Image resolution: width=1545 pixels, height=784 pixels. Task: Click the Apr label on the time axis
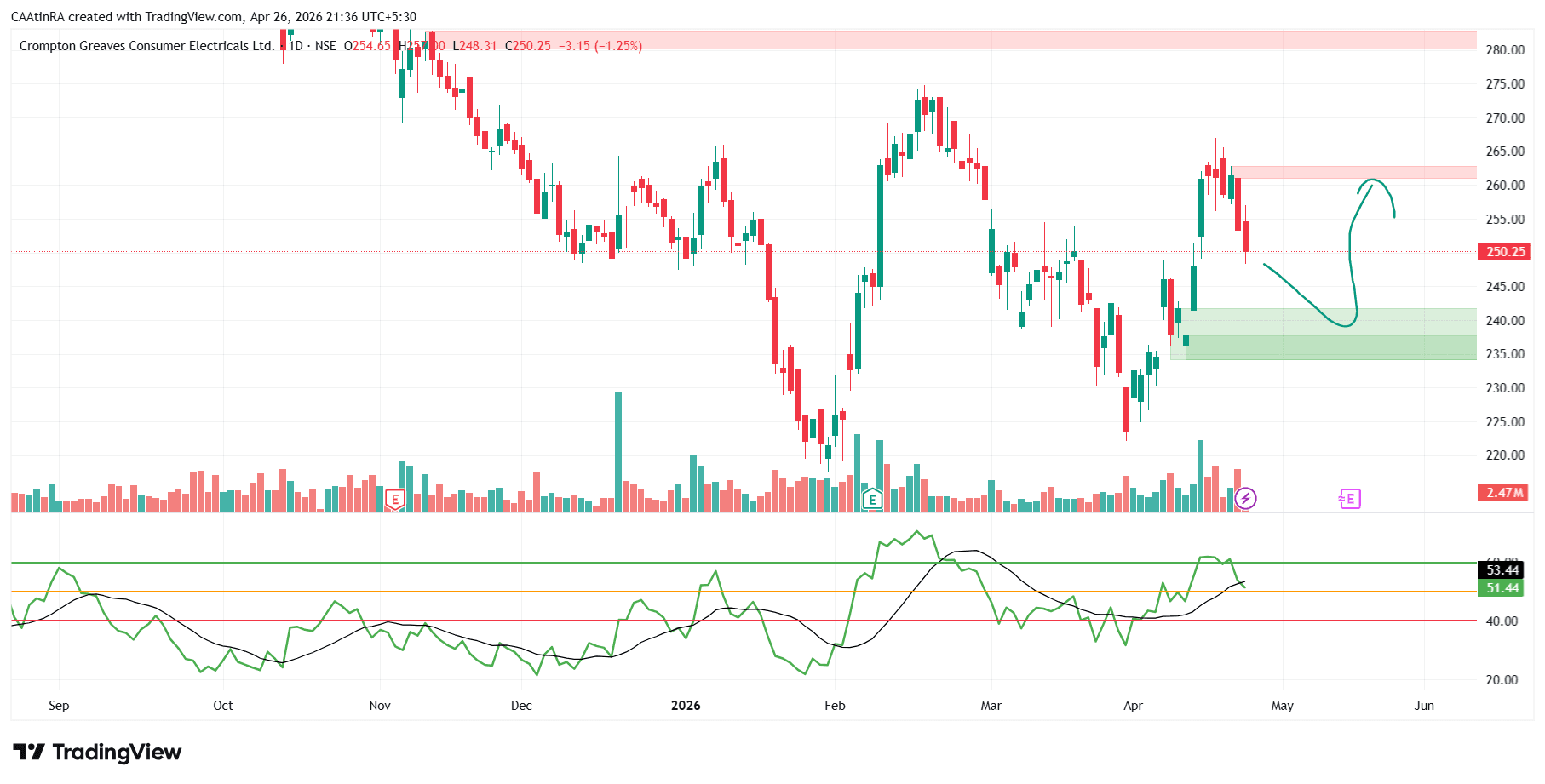click(1133, 706)
